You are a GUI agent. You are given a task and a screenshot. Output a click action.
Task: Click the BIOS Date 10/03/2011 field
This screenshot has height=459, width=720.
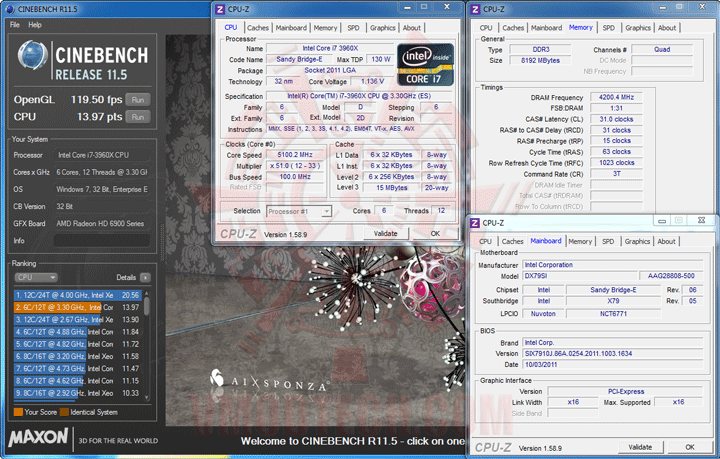click(613, 365)
